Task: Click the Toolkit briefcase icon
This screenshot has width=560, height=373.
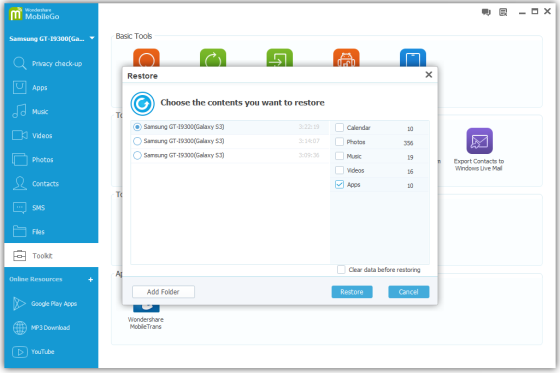Action: 19,256
